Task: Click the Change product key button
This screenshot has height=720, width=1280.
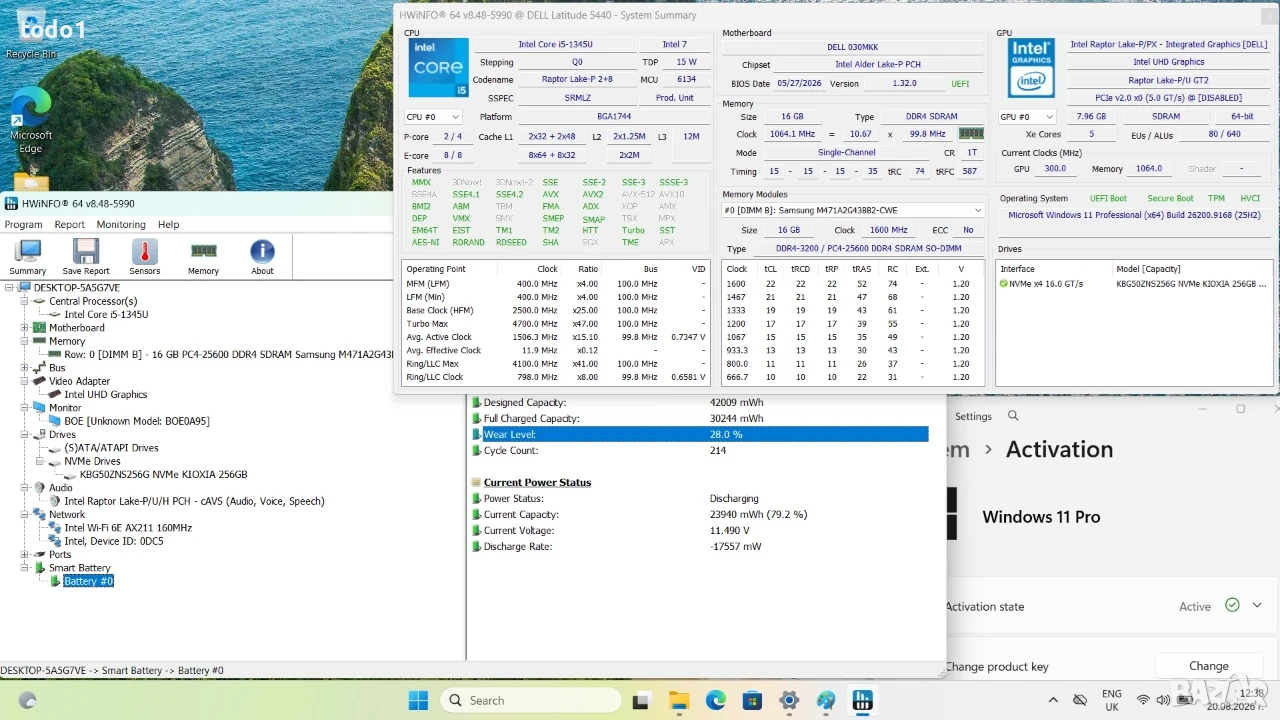Action: tap(1208, 666)
